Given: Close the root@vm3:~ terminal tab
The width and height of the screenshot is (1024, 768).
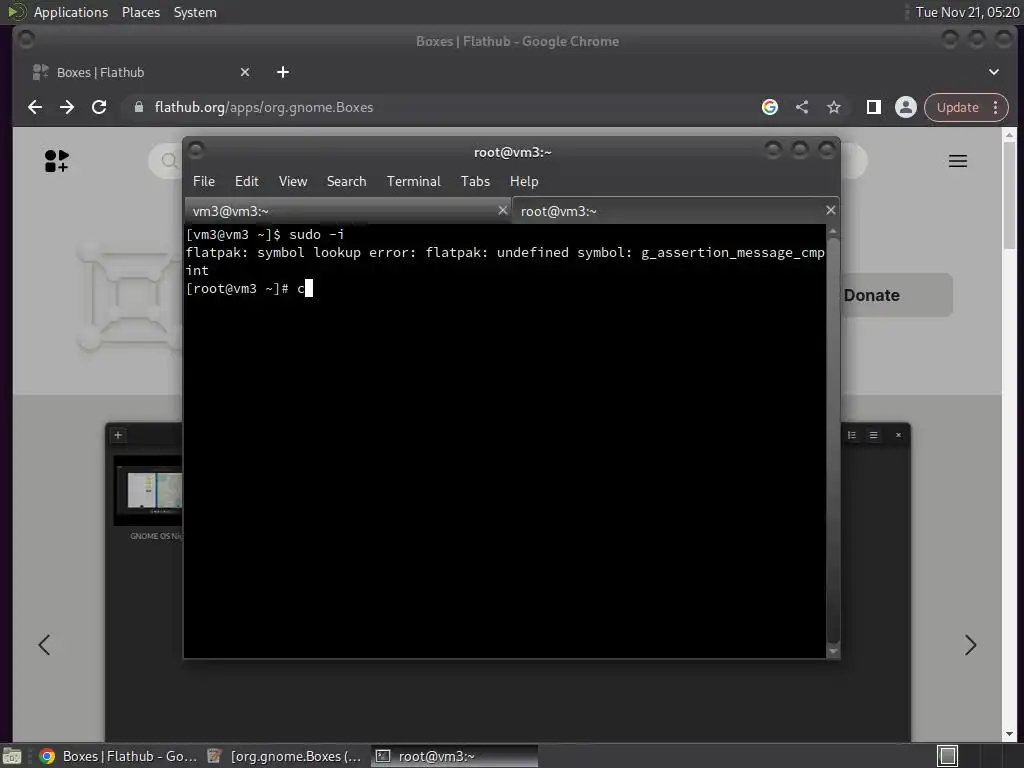Looking at the screenshot, I should 830,210.
